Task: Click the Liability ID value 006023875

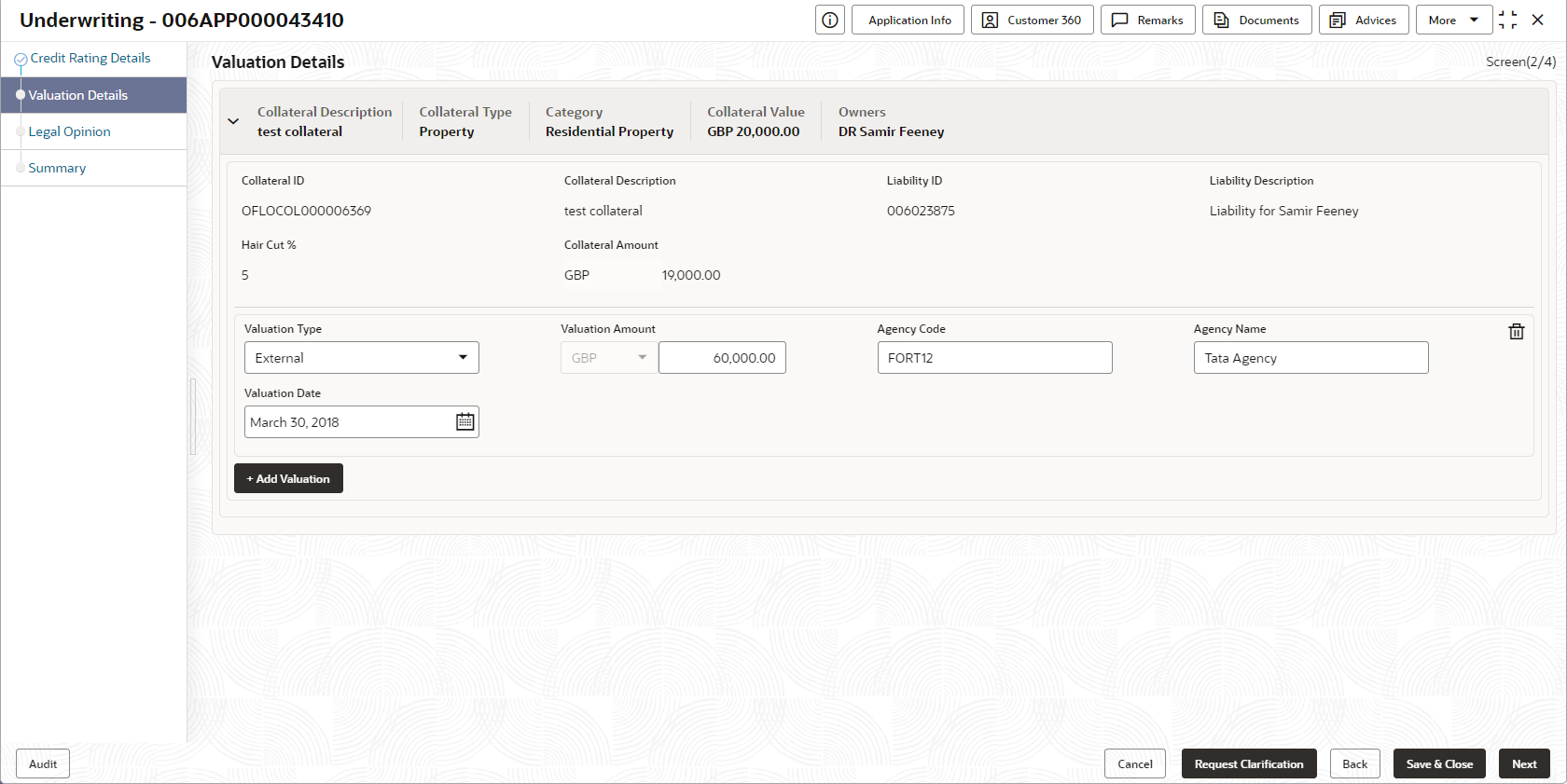Action: coord(921,211)
